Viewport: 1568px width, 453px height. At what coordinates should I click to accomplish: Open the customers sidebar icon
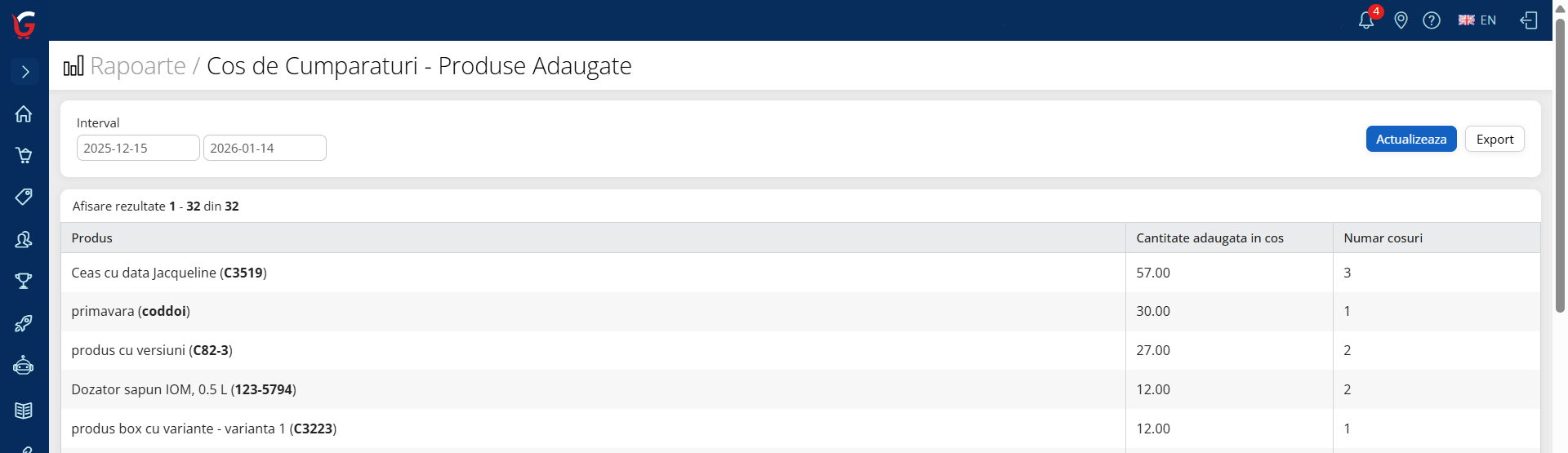coord(24,239)
